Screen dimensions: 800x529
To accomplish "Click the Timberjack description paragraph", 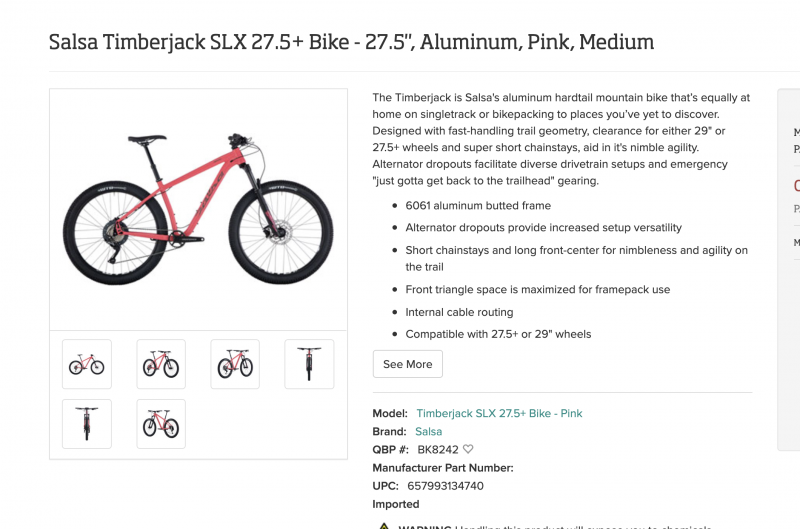I will pos(560,139).
